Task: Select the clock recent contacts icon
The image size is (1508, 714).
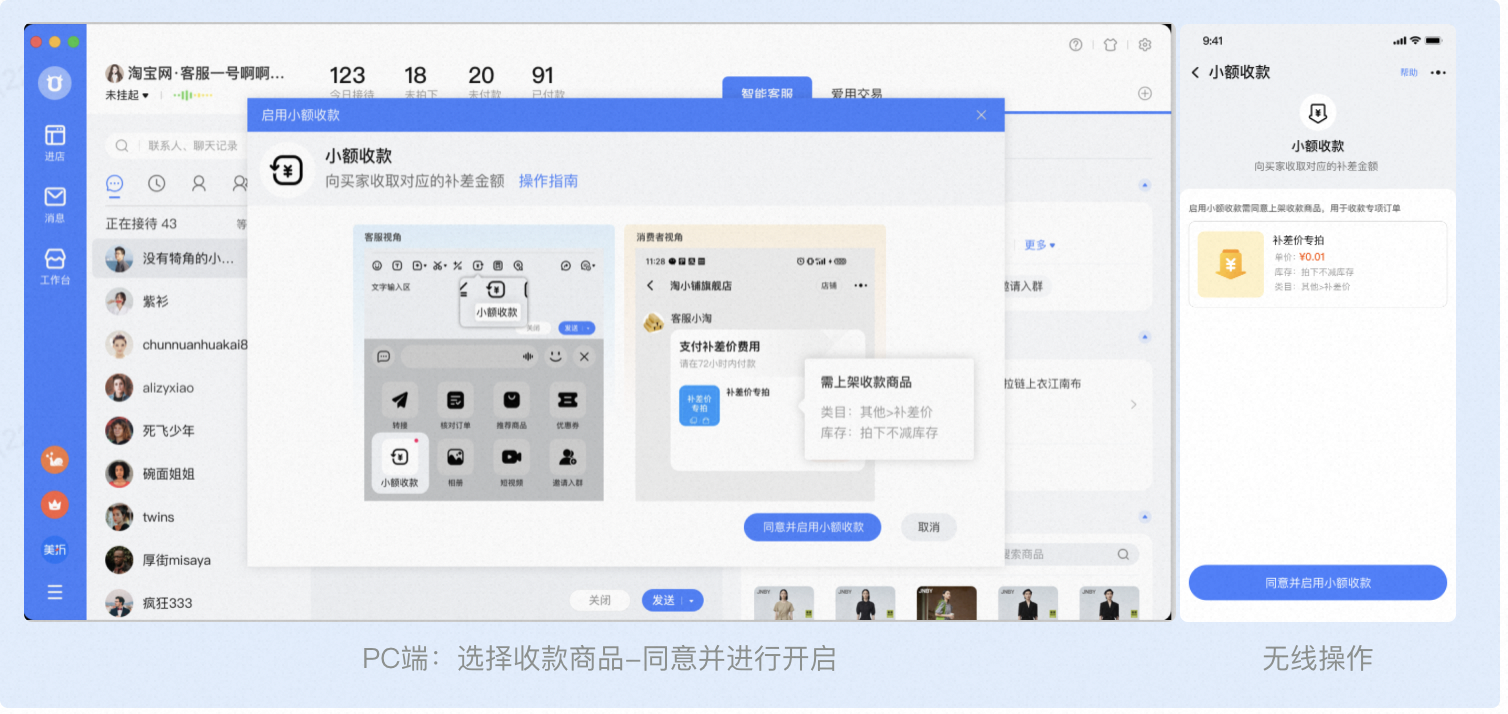Action: coord(157,183)
